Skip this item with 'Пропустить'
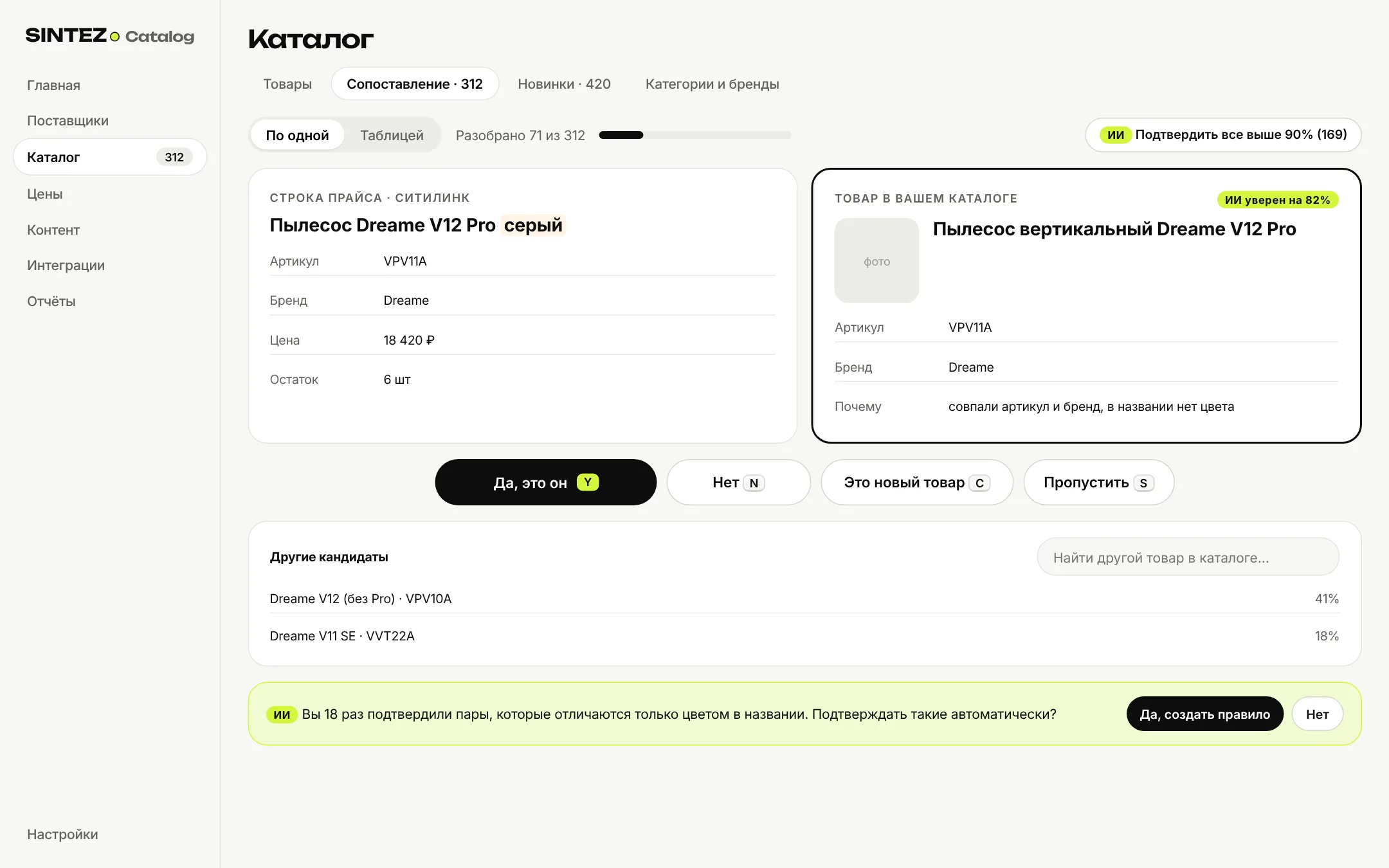The height and width of the screenshot is (868, 1389). pos(1098,482)
